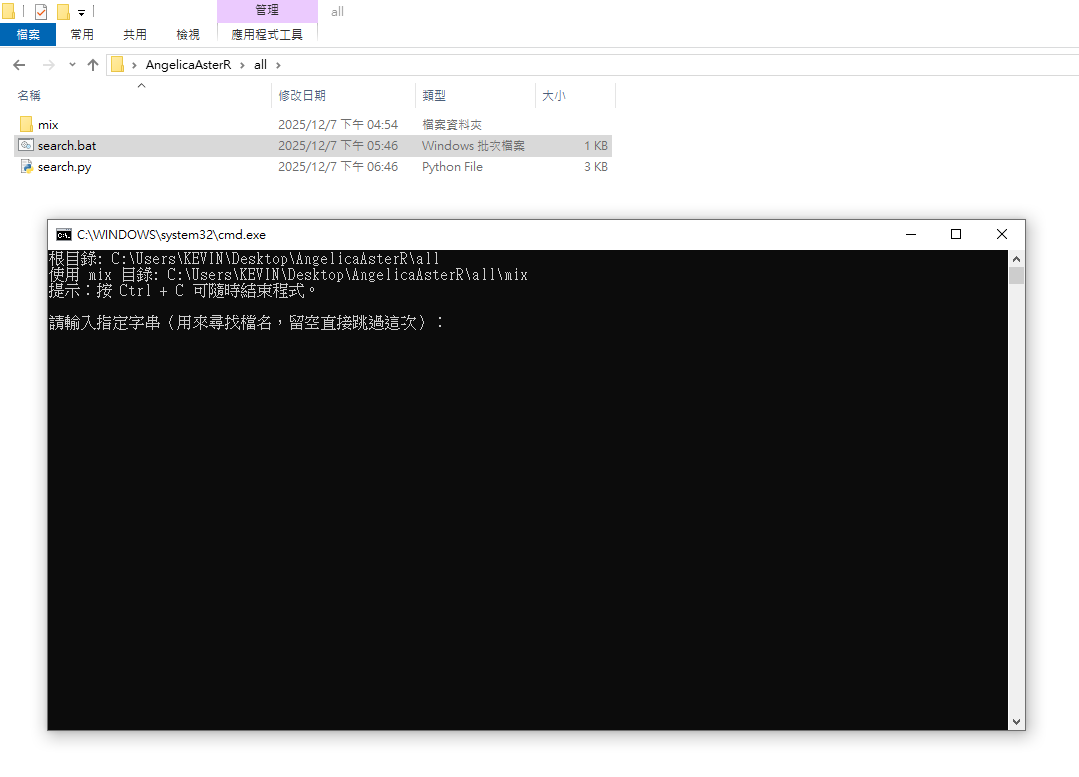Sort files by 修改日期 column header

click(302, 96)
